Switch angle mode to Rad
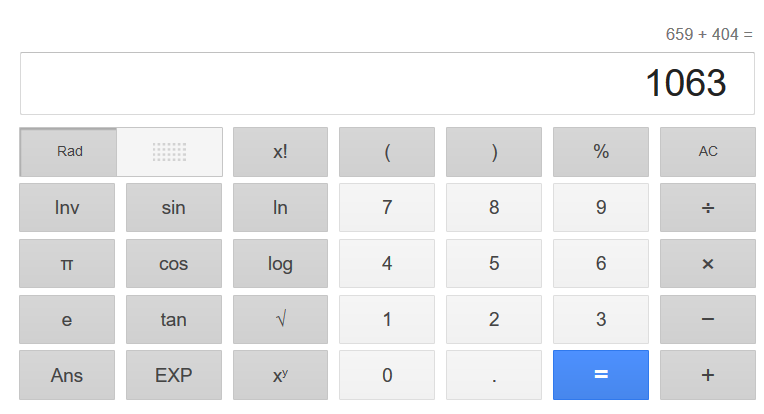Screen dimensions: 764x414 (x=69, y=152)
